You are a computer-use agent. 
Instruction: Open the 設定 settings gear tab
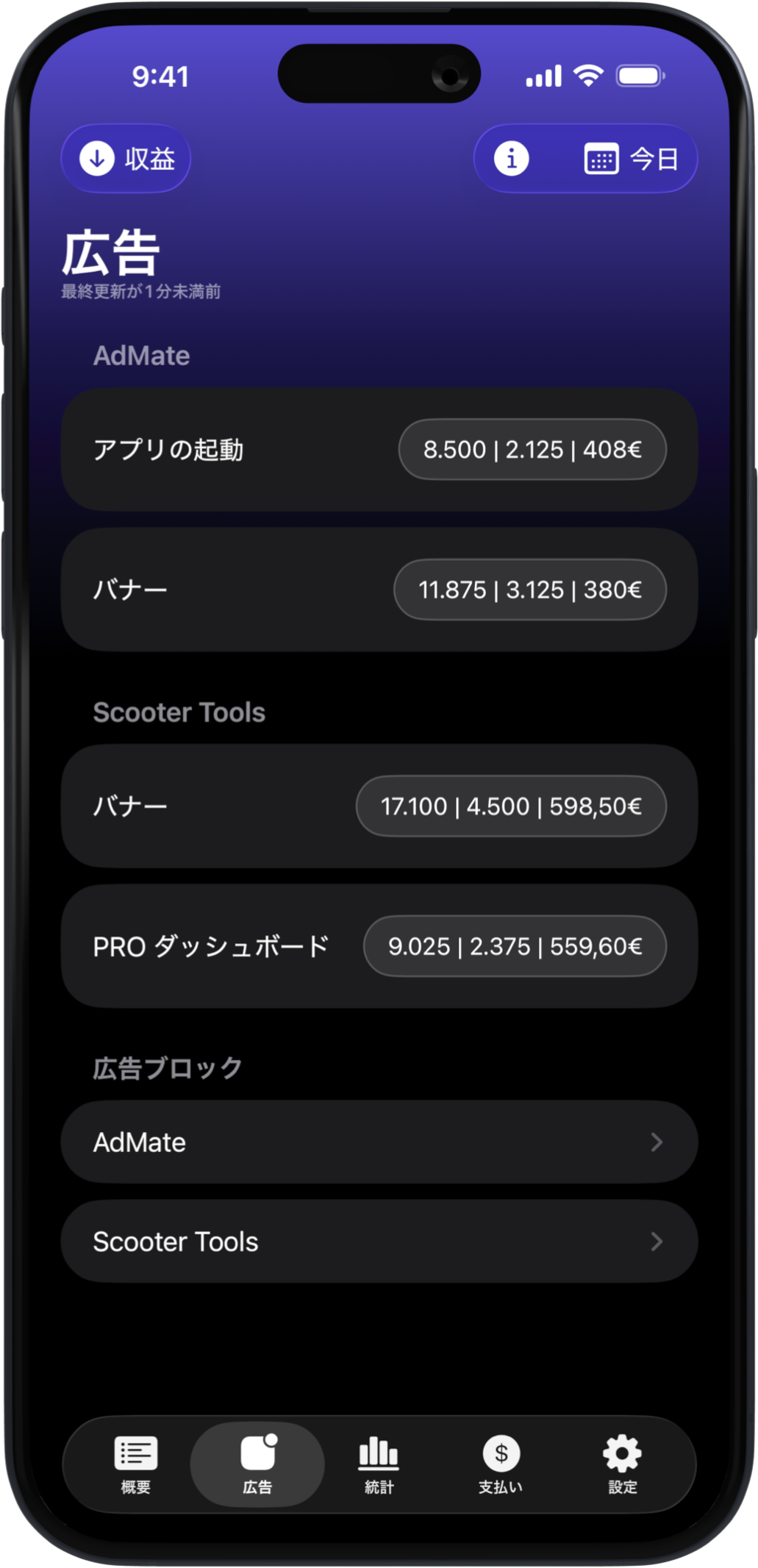point(622,1464)
